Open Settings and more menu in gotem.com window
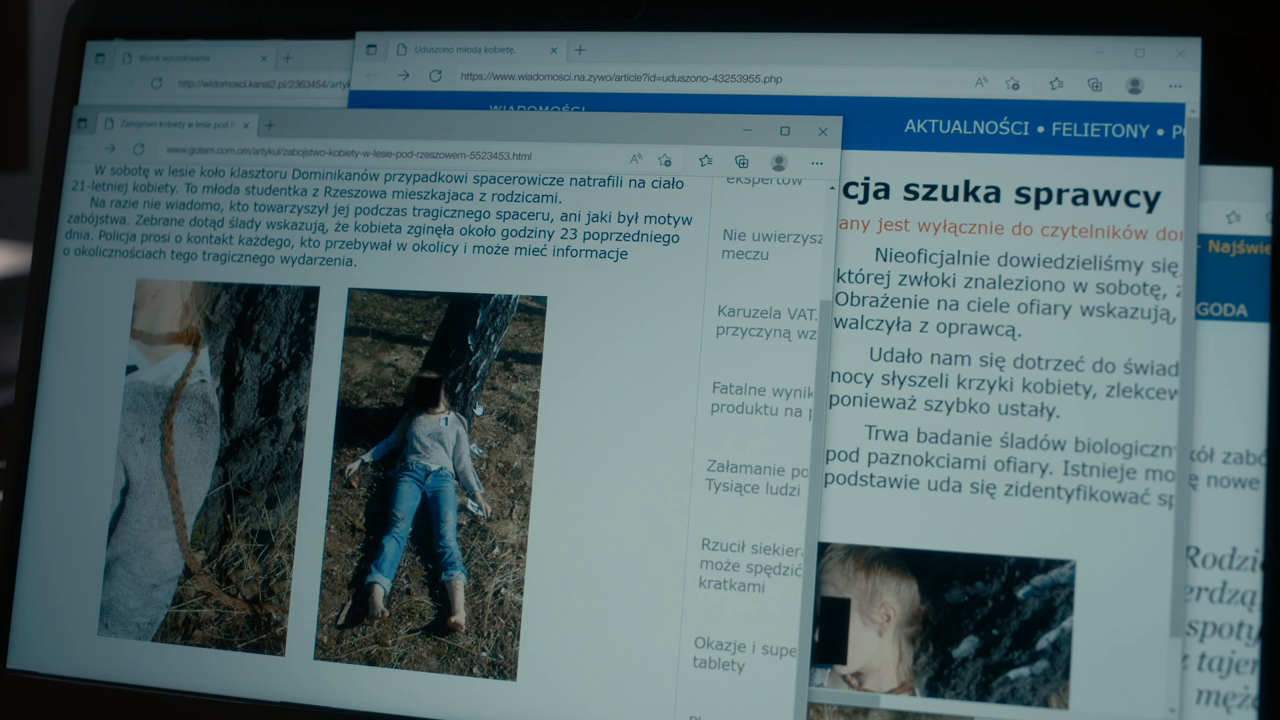 coord(817,163)
